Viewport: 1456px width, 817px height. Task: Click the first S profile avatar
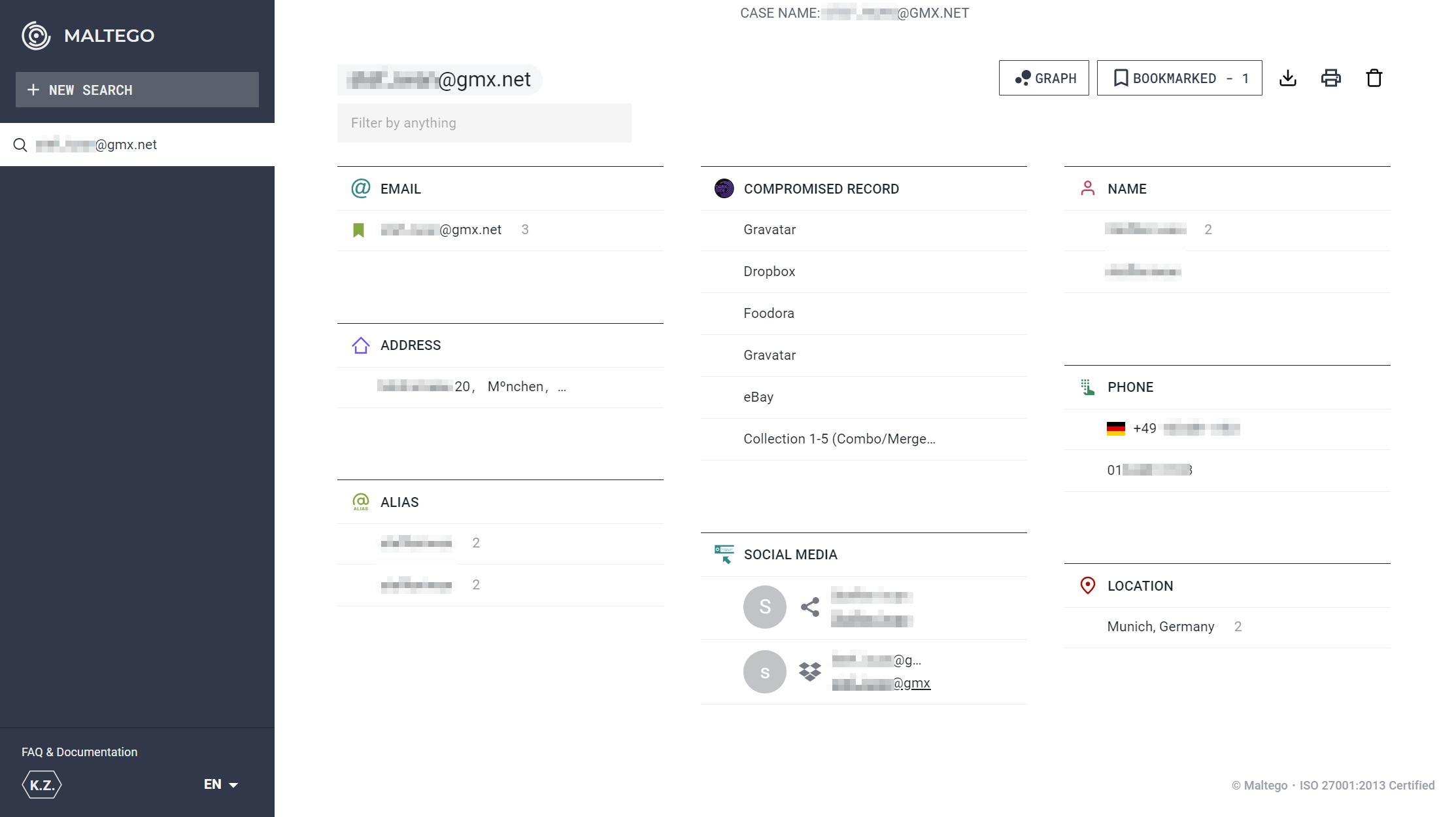click(x=764, y=607)
